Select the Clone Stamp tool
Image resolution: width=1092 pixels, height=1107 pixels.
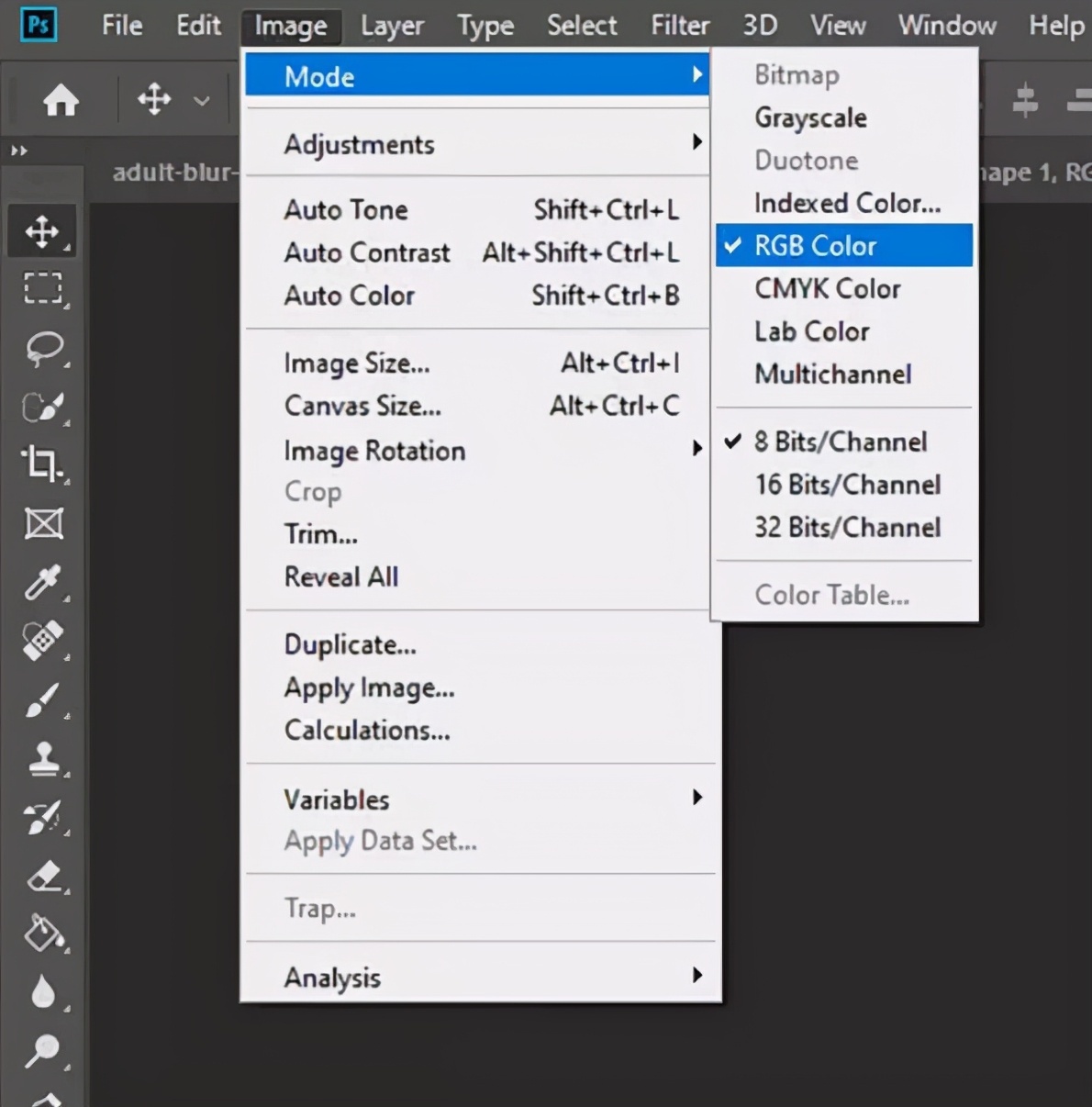click(42, 759)
